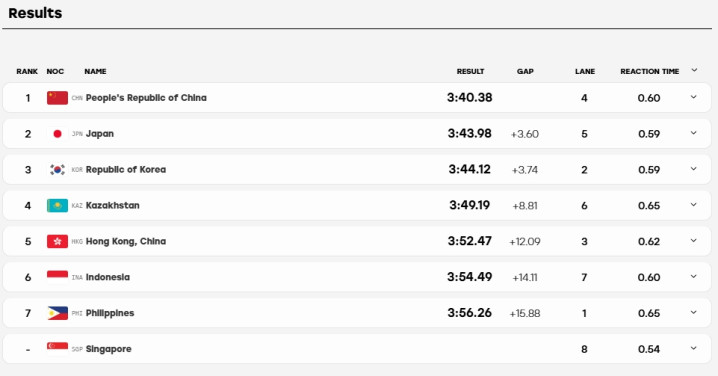Click the Kazakhstan flag icon
Viewport: 718px width, 376px height.
(x=57, y=206)
